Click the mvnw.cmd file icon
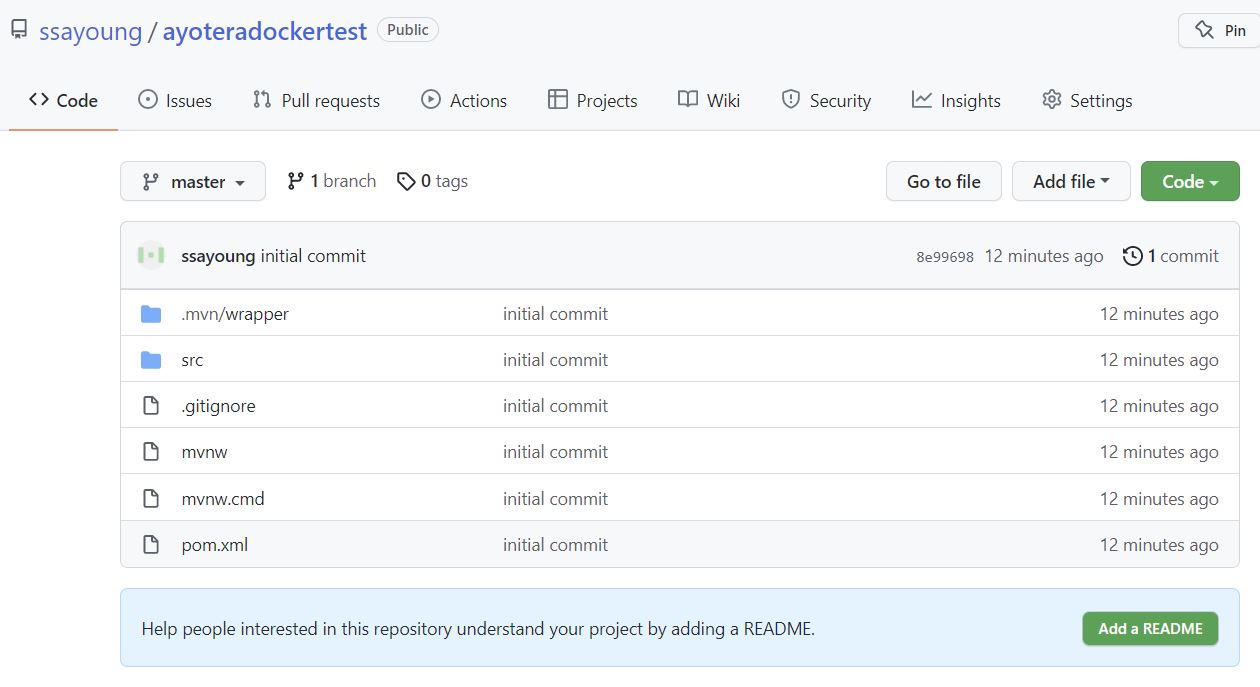Image resolution: width=1260 pixels, height=687 pixels. pos(151,498)
